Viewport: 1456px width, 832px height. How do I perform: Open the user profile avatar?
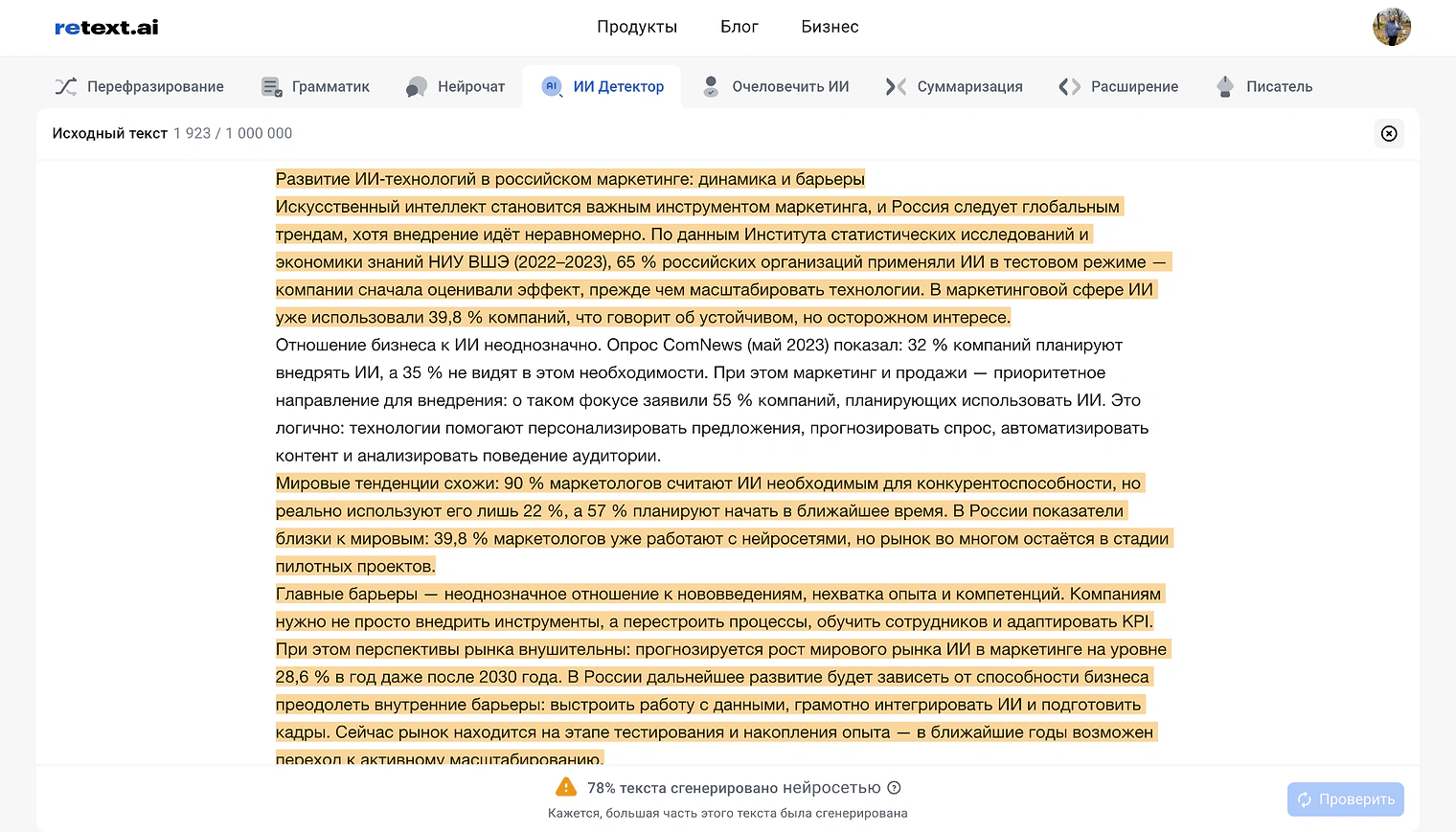(1391, 27)
